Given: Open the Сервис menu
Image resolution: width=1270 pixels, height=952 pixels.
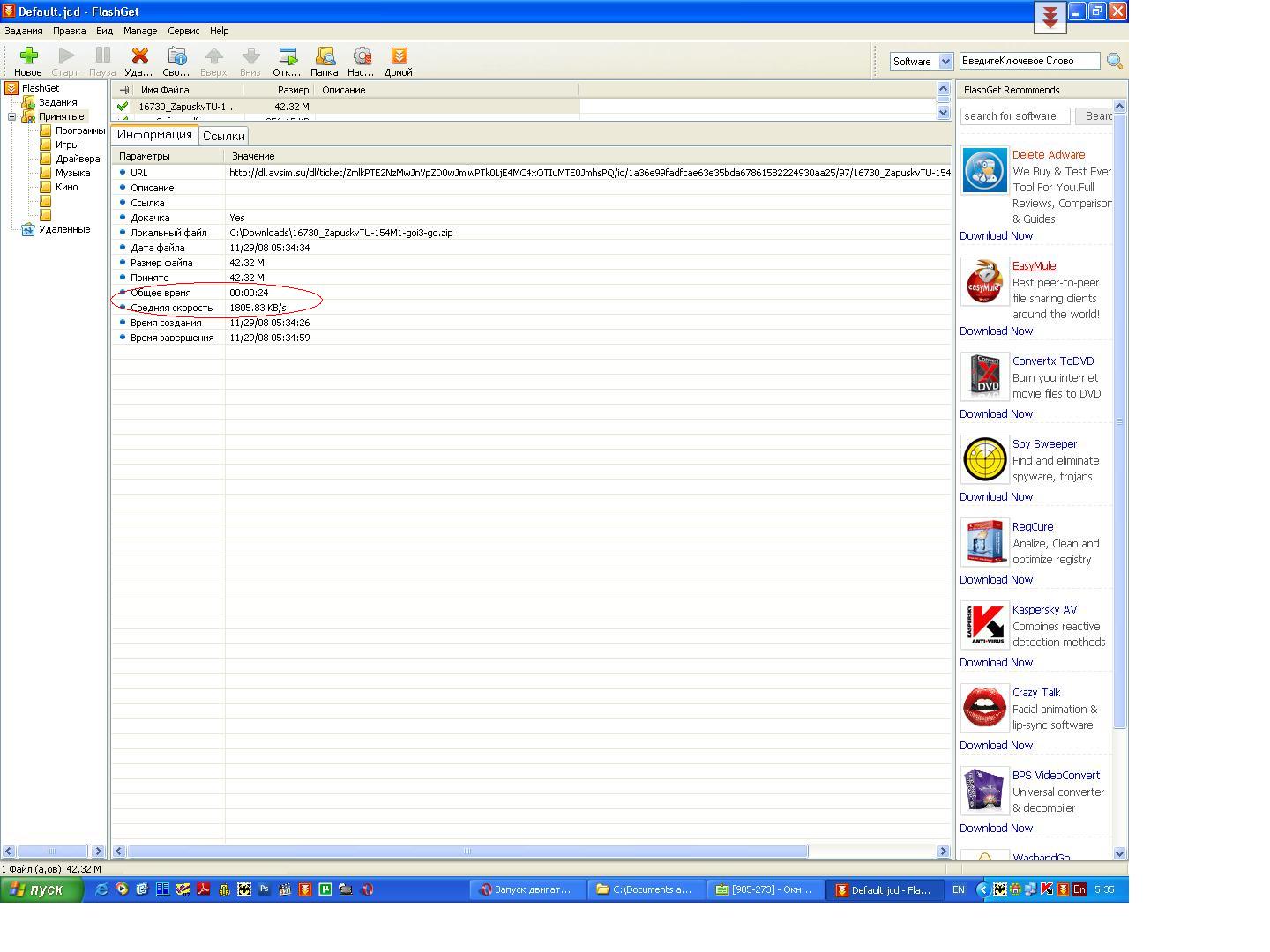Looking at the screenshot, I should point(183,31).
